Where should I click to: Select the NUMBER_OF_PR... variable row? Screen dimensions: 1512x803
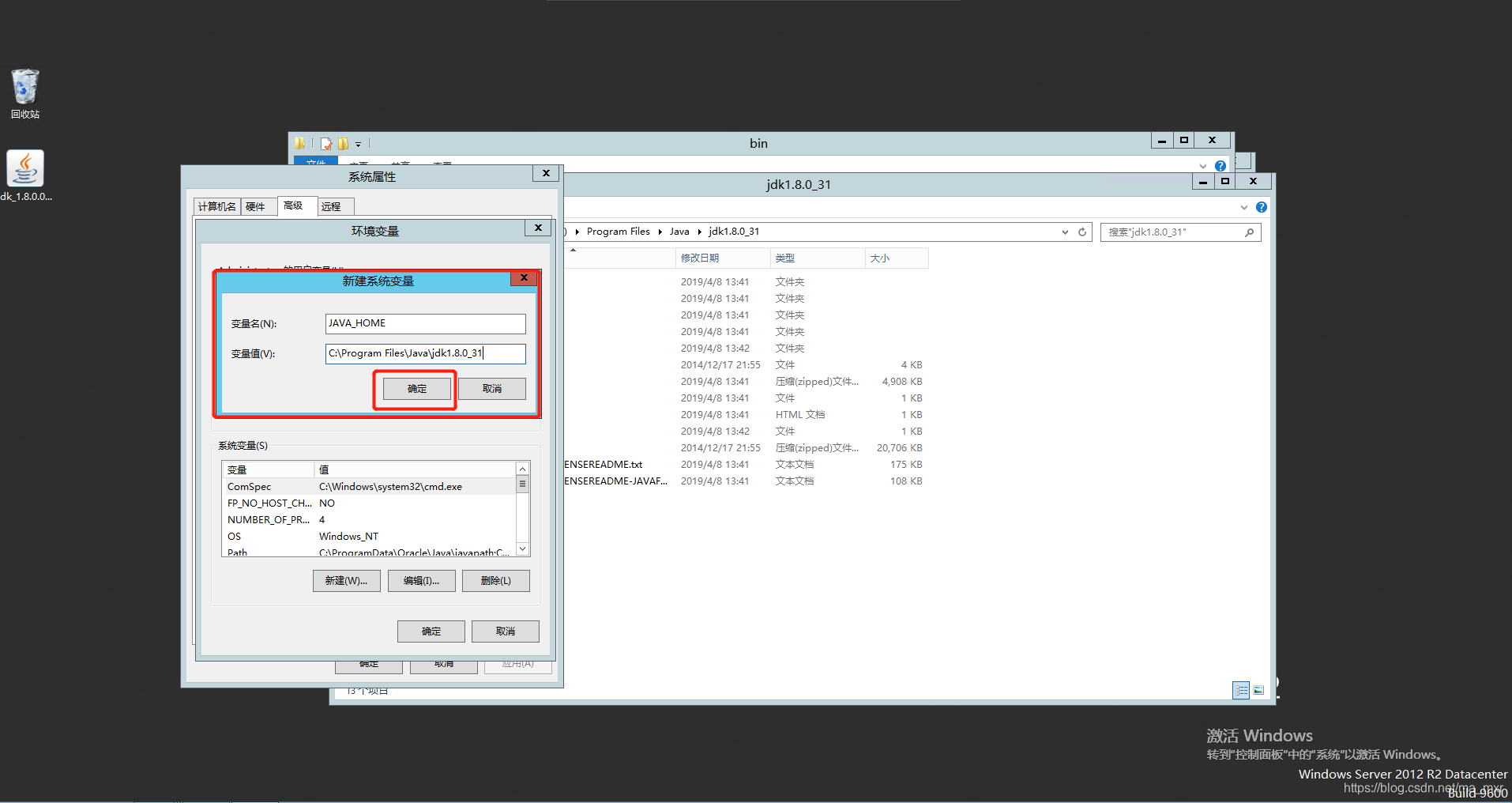point(369,520)
